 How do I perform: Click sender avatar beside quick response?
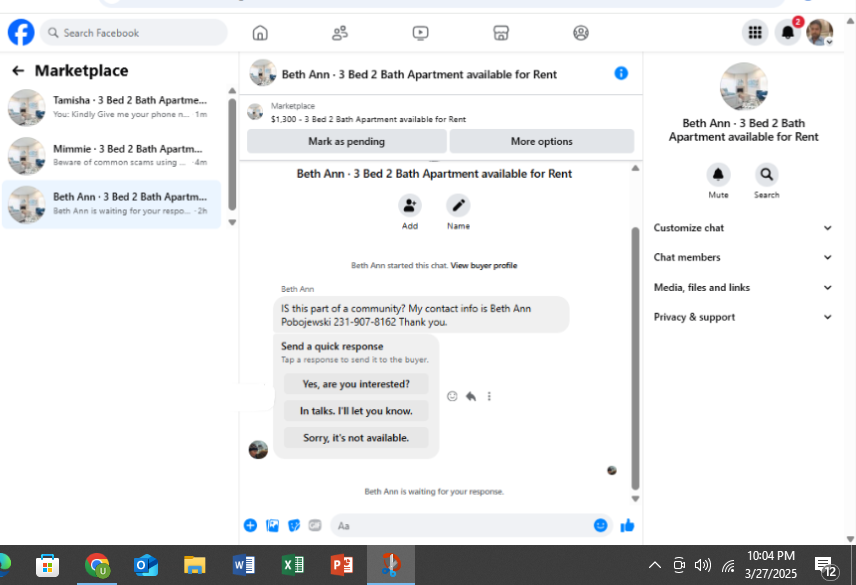pyautogui.click(x=258, y=450)
